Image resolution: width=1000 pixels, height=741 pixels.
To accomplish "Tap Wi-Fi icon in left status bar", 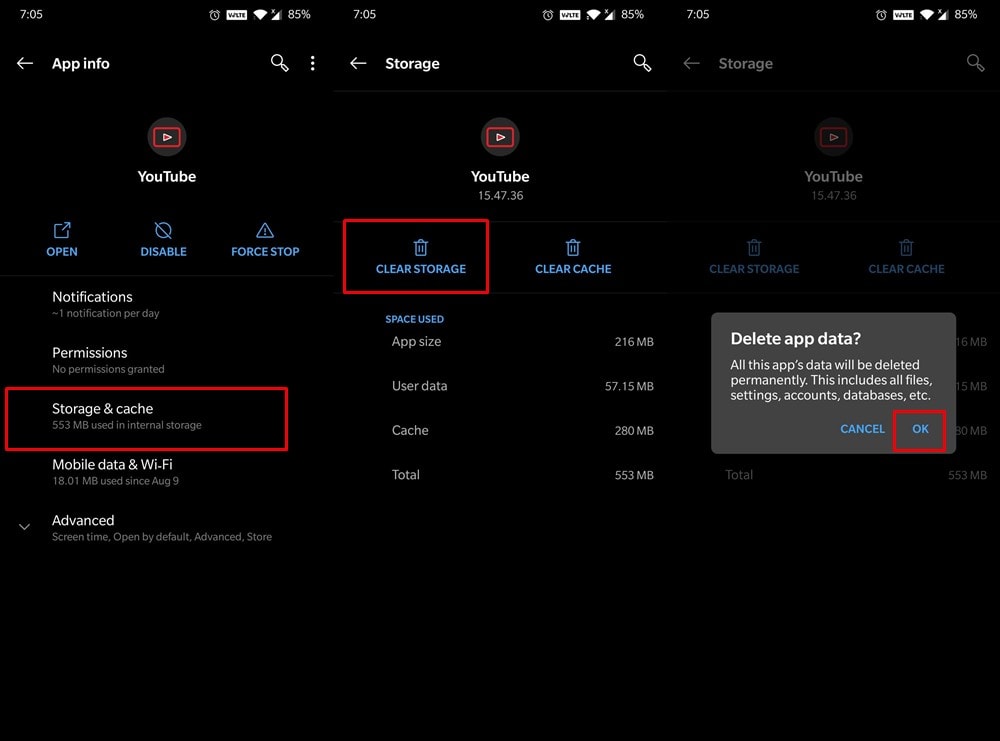I will (260, 15).
